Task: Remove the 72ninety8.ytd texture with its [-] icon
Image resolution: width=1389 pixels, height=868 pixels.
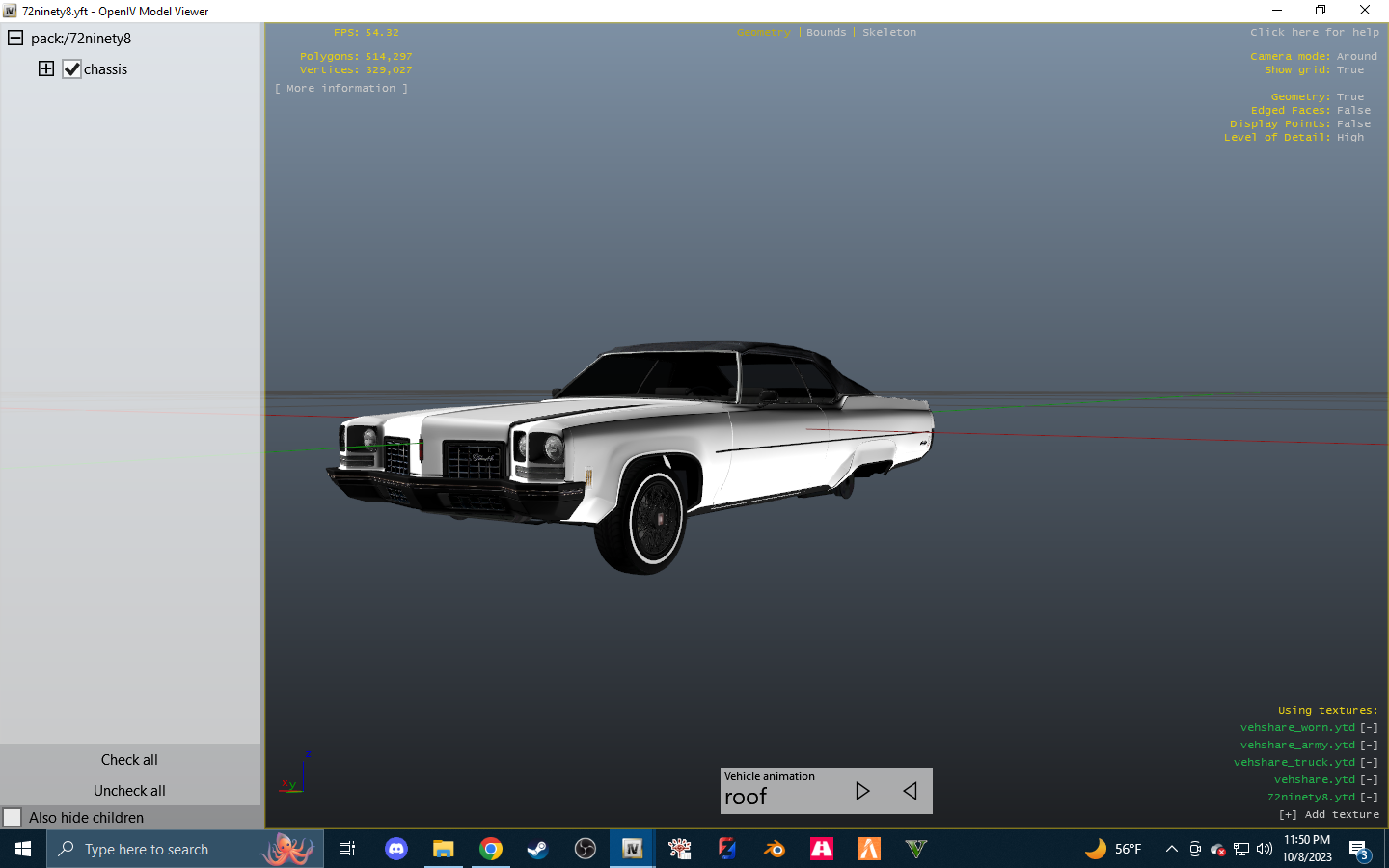Action: coord(1369,797)
